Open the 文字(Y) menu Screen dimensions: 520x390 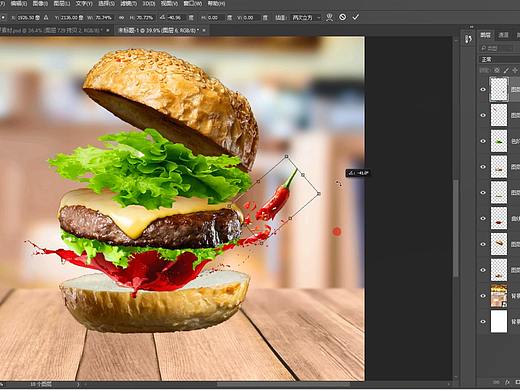[x=84, y=4]
